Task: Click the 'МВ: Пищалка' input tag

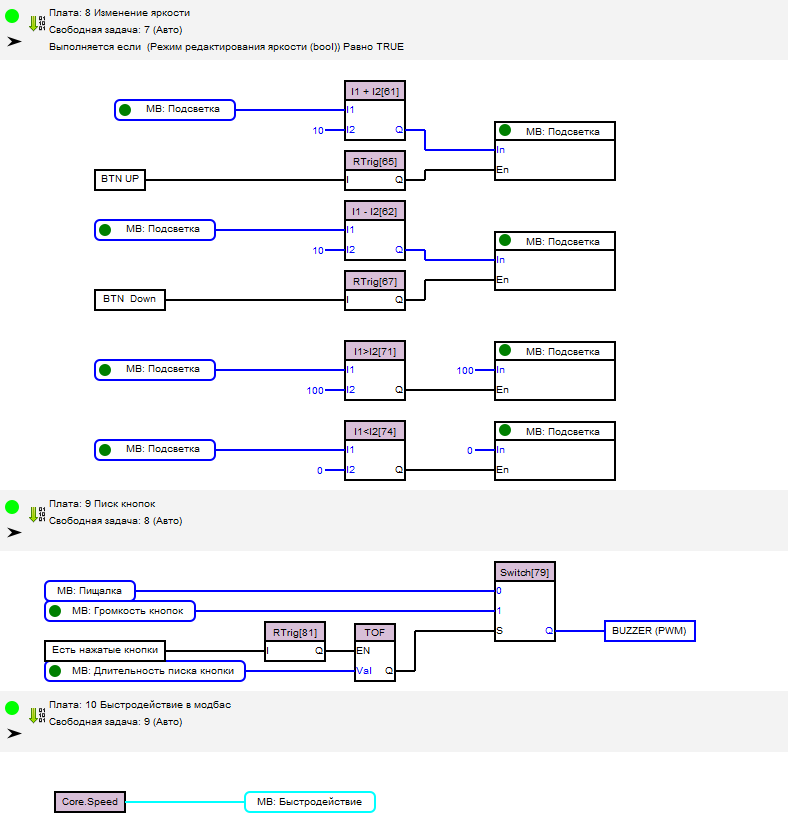Action: click(x=90, y=591)
